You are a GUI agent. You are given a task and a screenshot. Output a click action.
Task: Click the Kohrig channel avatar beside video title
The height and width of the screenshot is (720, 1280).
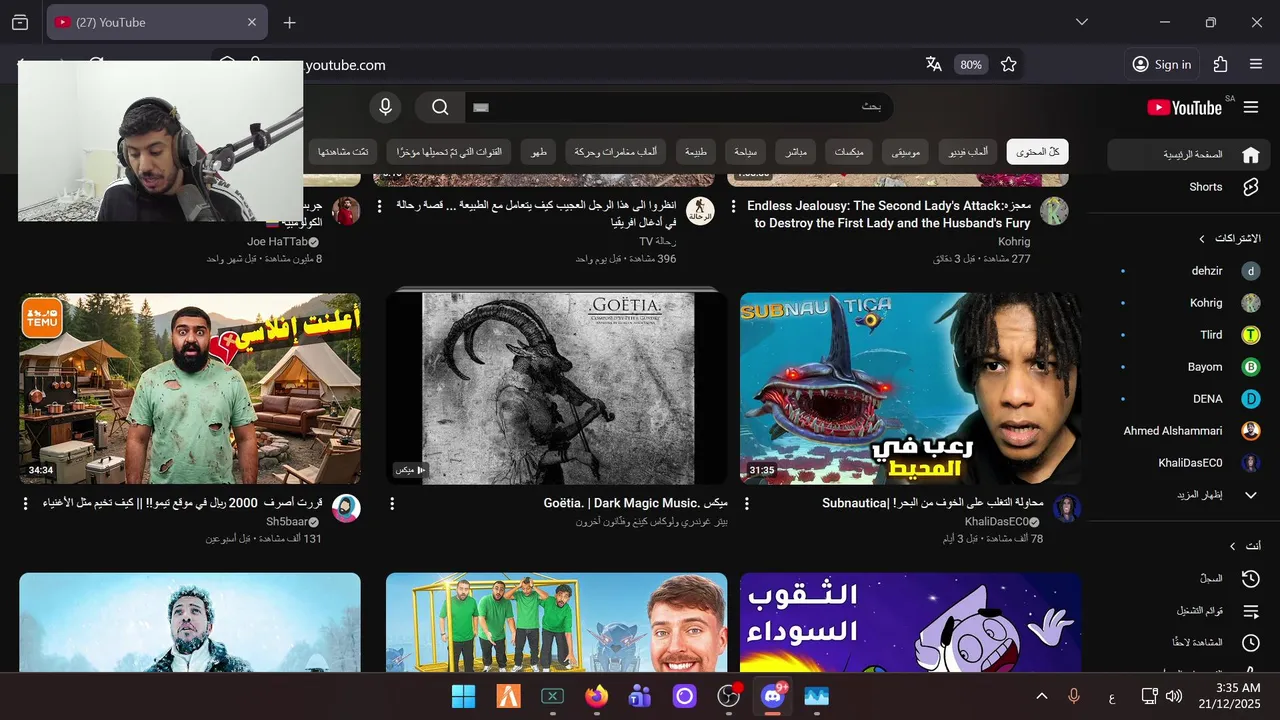(x=1054, y=211)
